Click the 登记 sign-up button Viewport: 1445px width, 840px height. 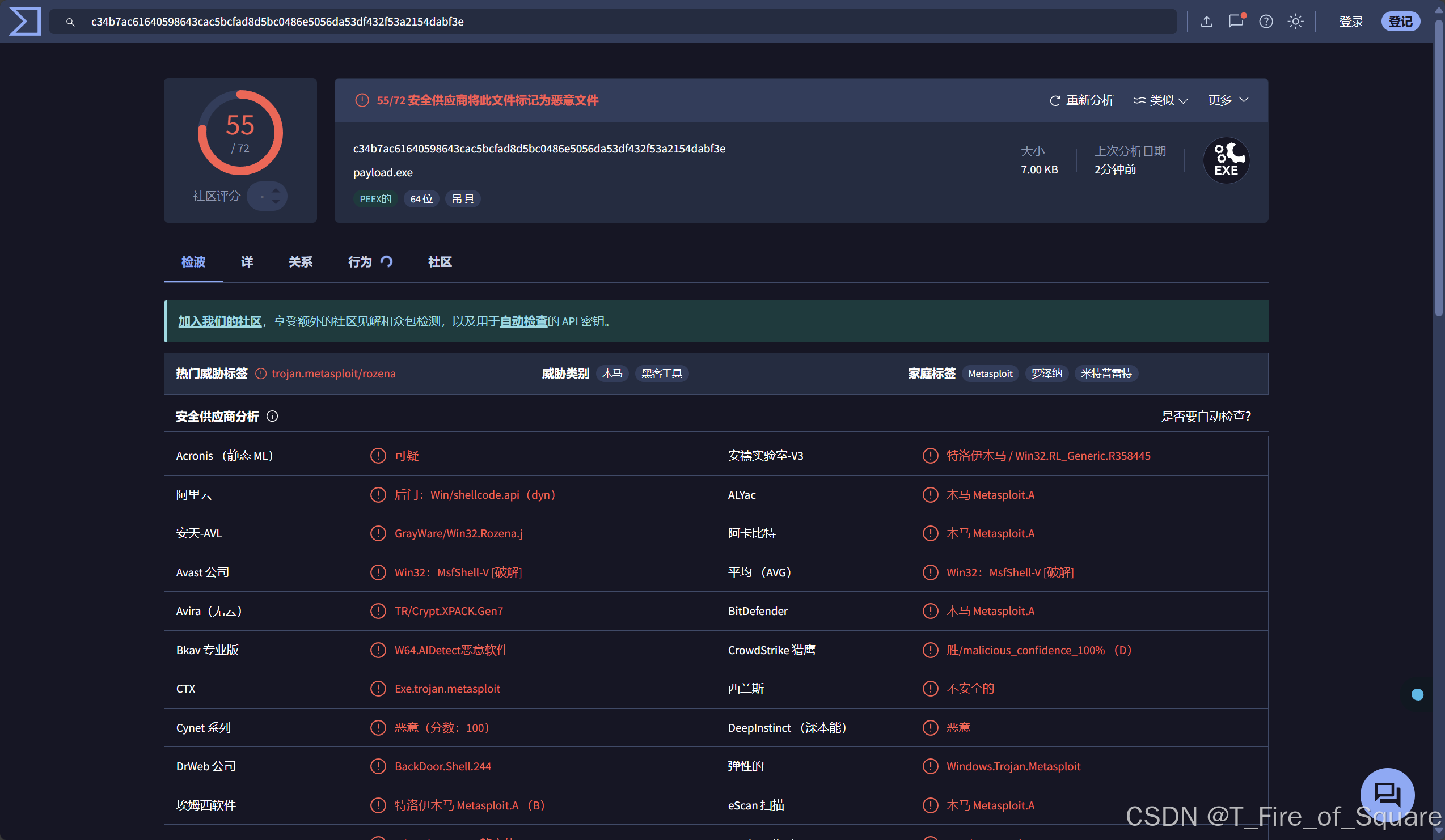1400,22
